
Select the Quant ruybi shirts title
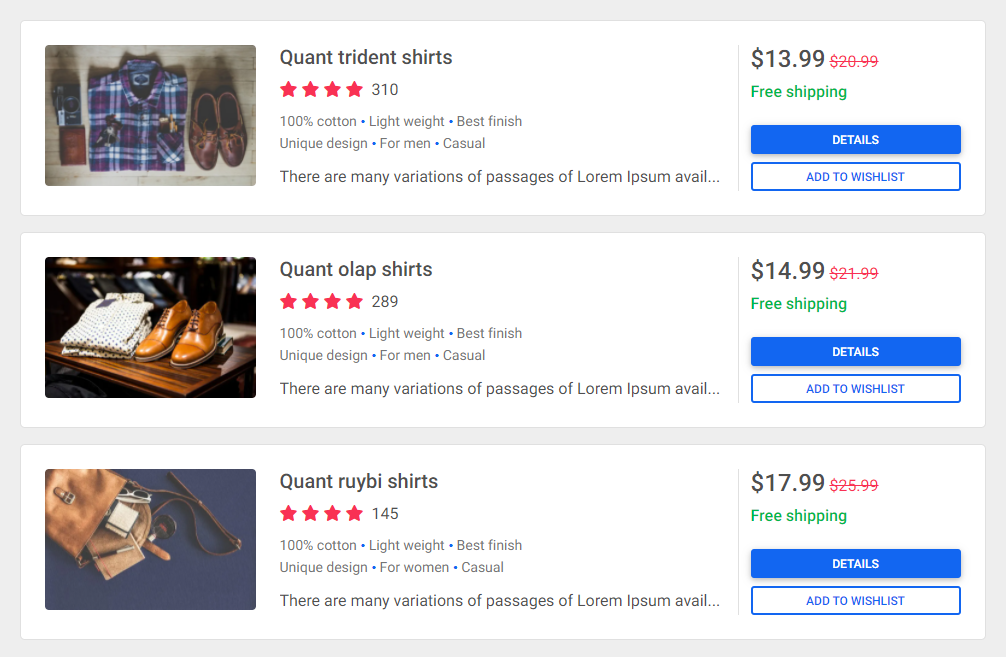[358, 481]
